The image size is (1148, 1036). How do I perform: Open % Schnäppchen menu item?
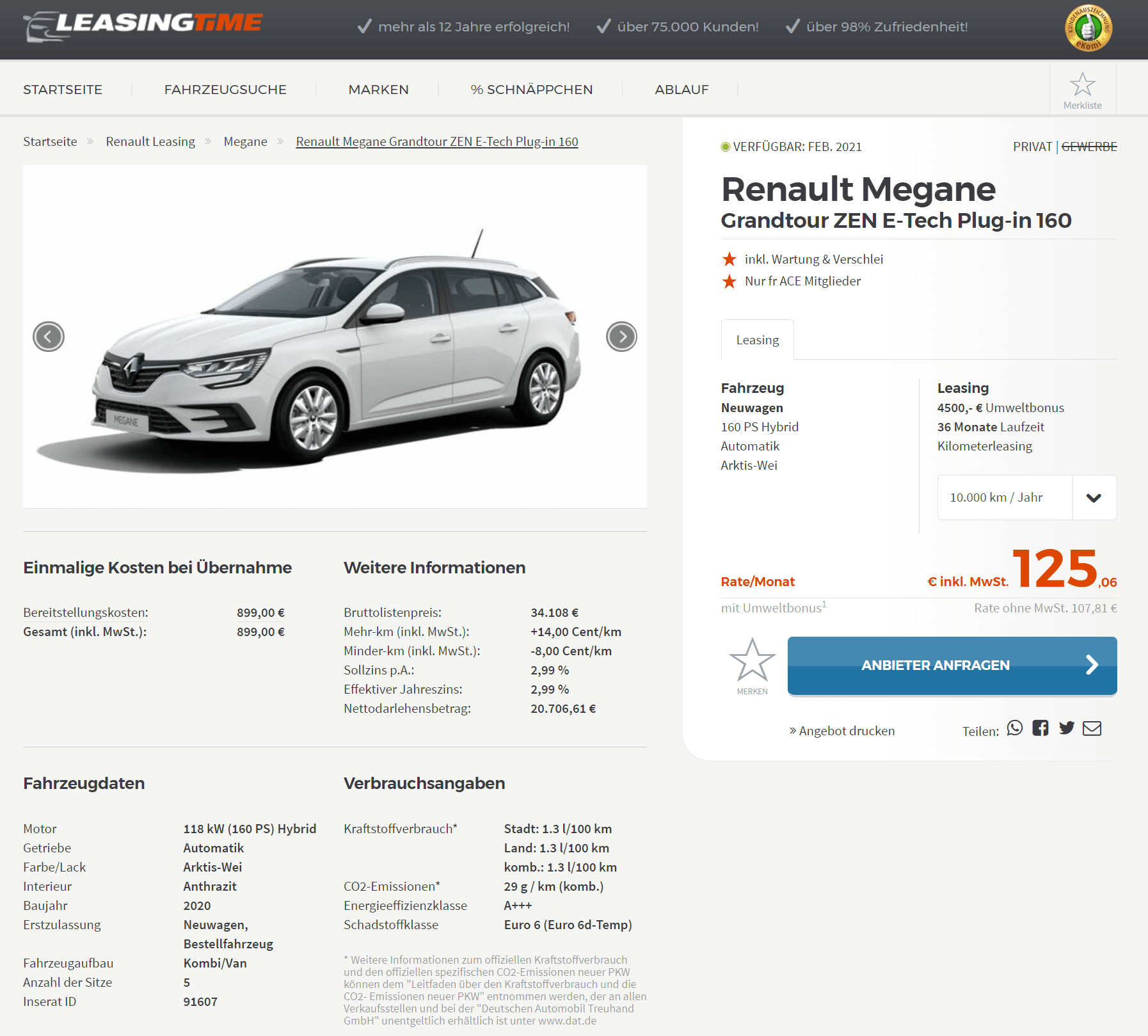point(532,90)
